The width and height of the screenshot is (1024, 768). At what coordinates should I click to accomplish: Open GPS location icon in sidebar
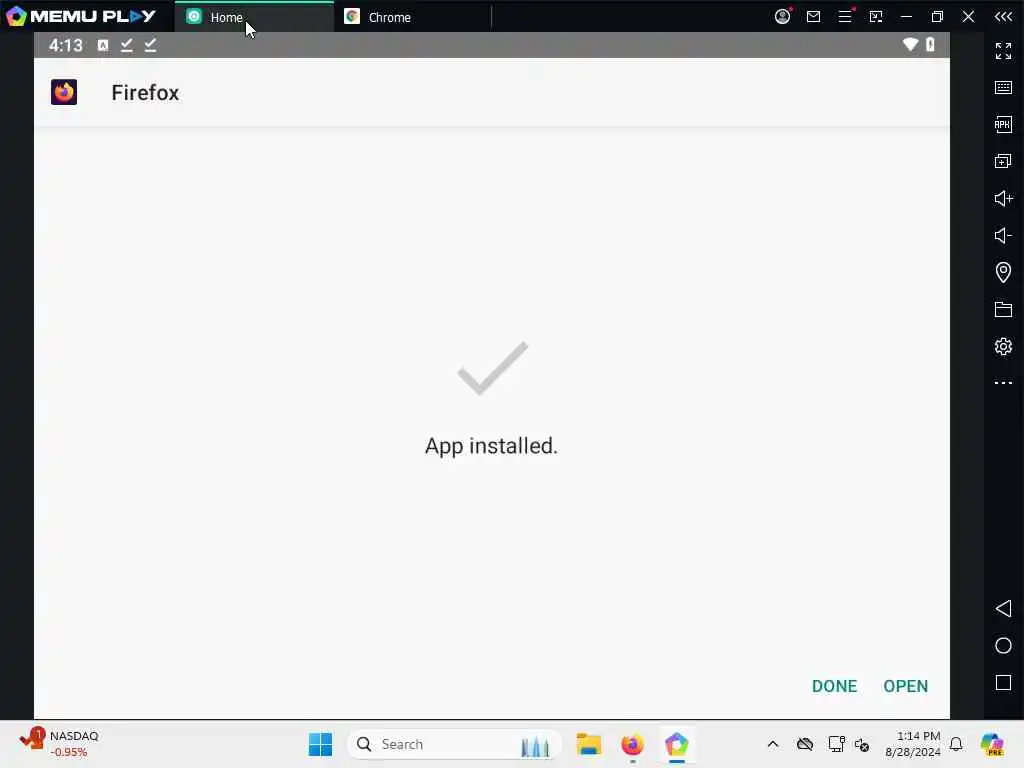tap(1003, 272)
